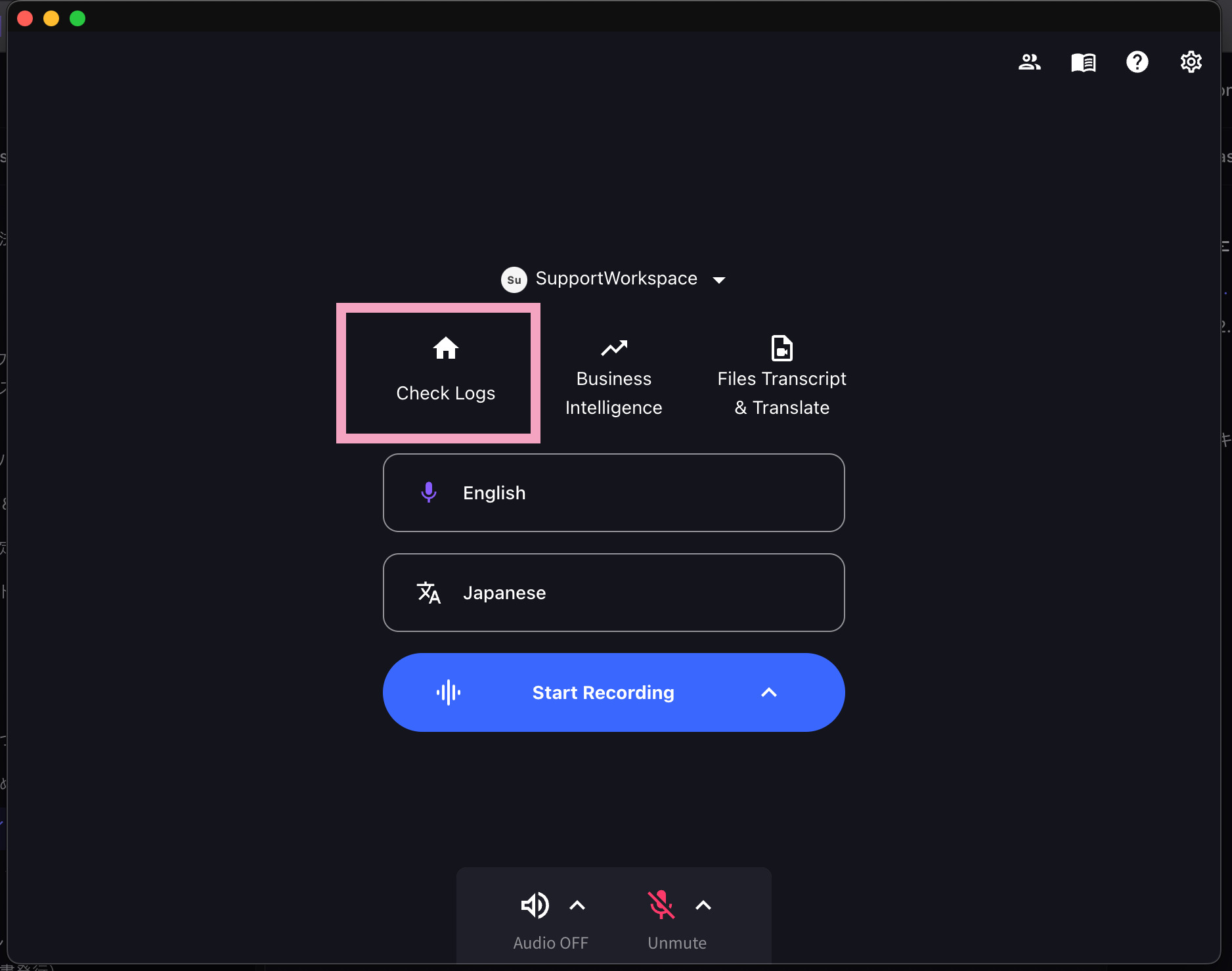Open the participants icon in top bar
Screen dimensions: 1232x971
pos(1029,62)
